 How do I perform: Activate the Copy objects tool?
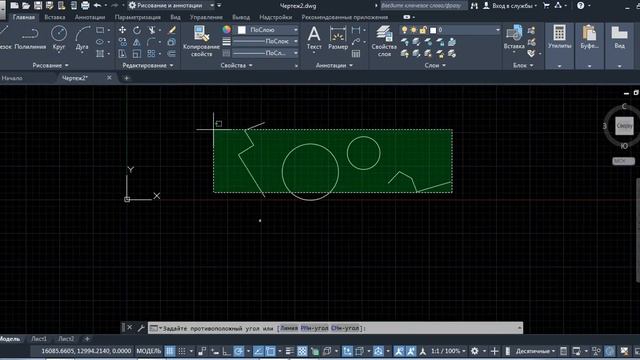[122, 42]
